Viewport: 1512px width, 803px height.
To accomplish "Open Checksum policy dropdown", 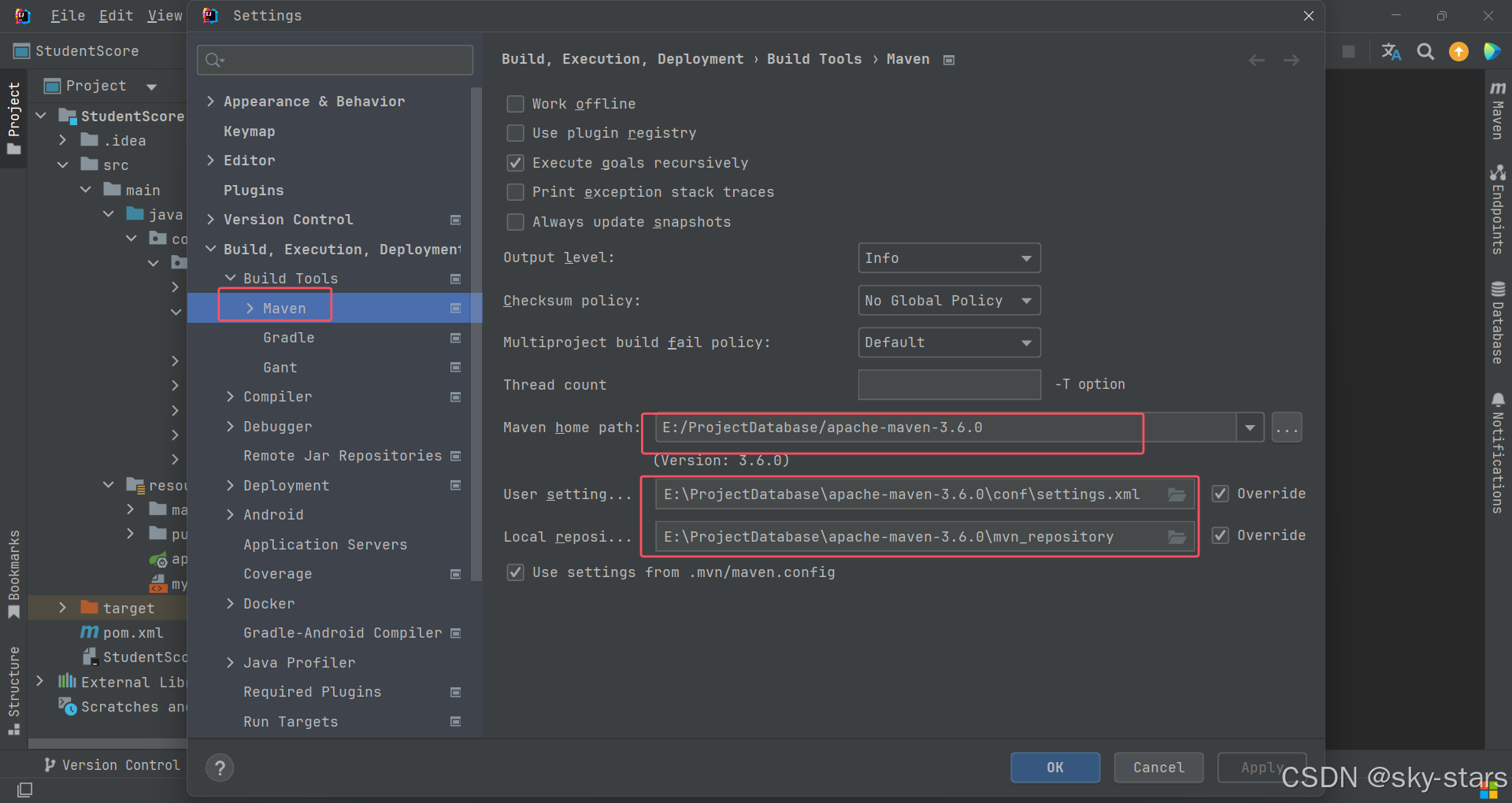I will (x=949, y=301).
